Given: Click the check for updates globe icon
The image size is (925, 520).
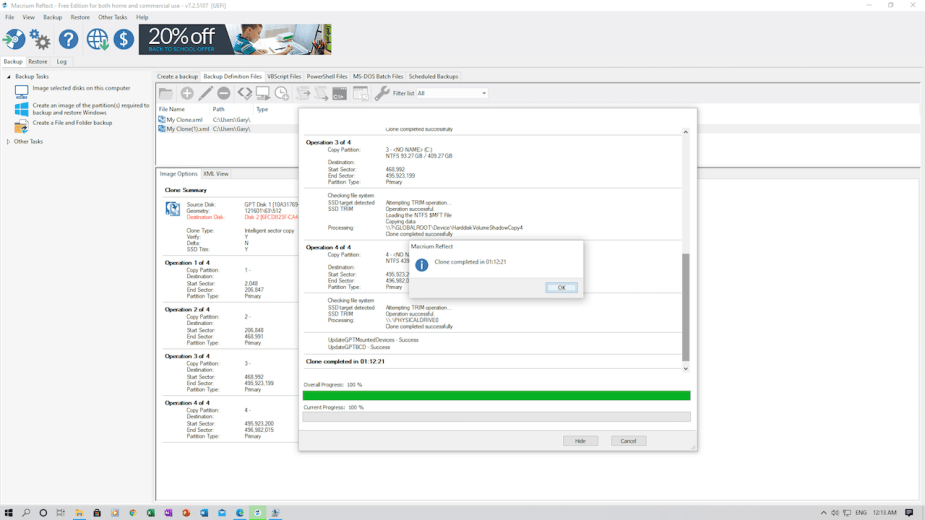Looking at the screenshot, I should [97, 39].
